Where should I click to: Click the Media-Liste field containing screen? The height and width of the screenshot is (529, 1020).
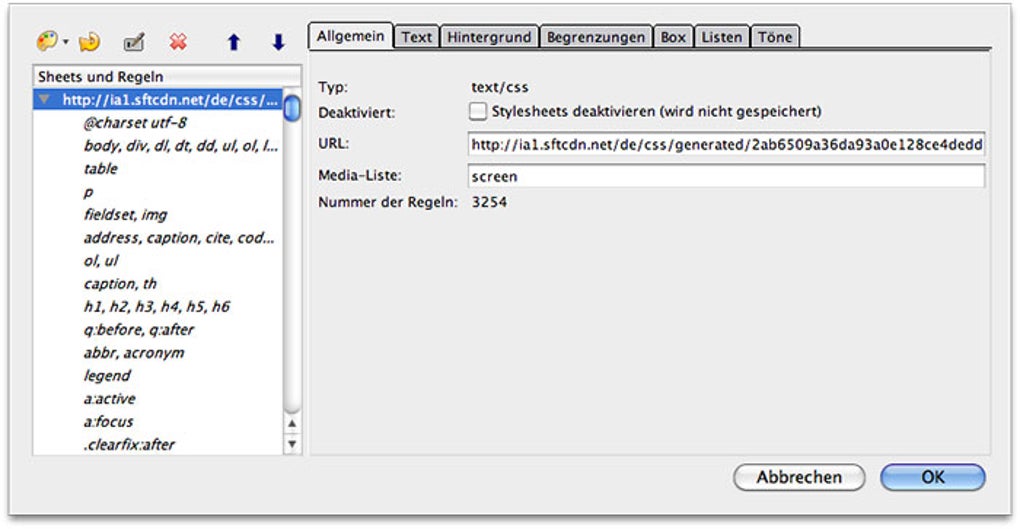point(726,176)
